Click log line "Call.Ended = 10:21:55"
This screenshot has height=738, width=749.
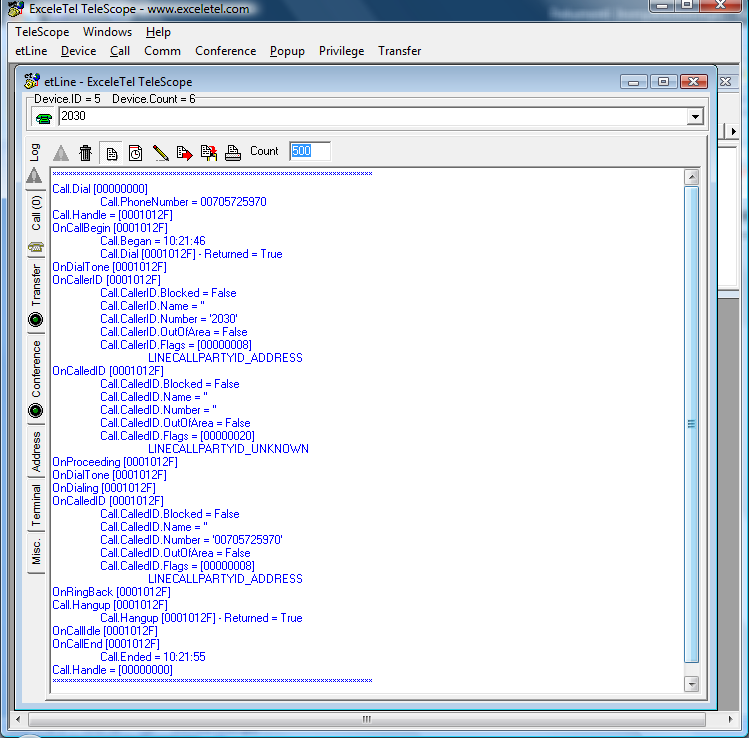coord(153,657)
